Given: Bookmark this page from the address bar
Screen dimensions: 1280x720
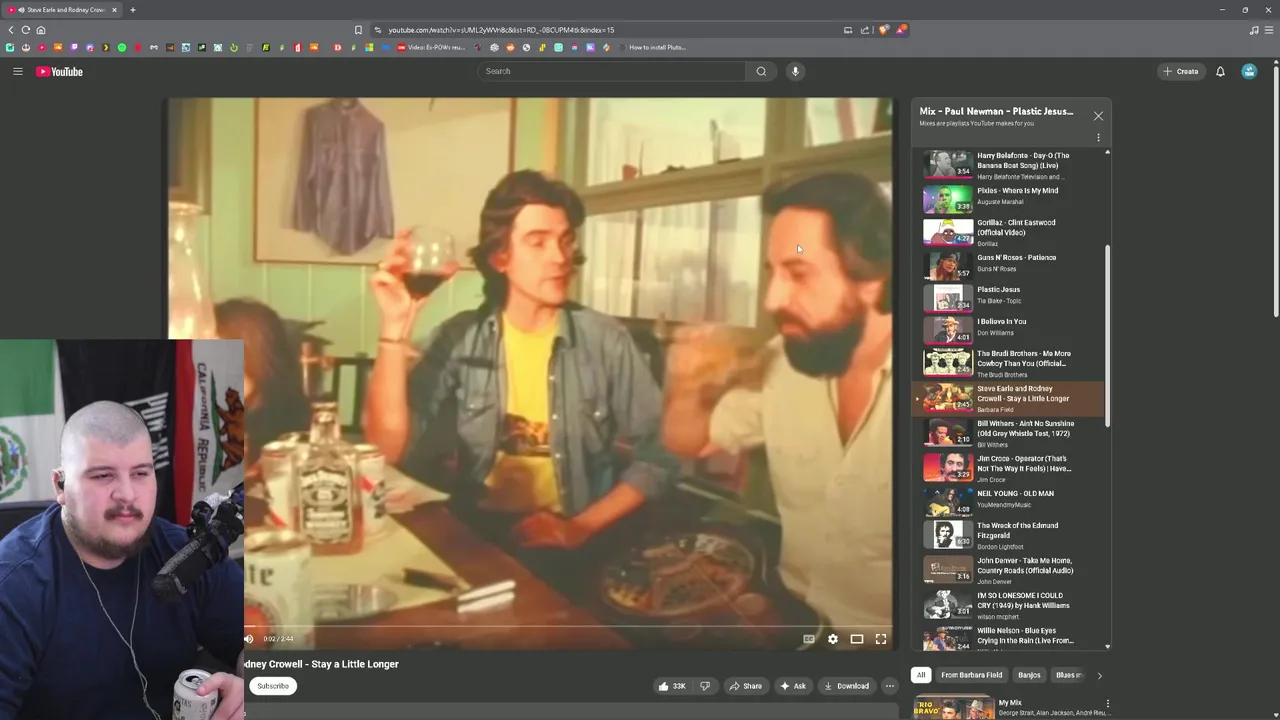Looking at the screenshot, I should [358, 30].
